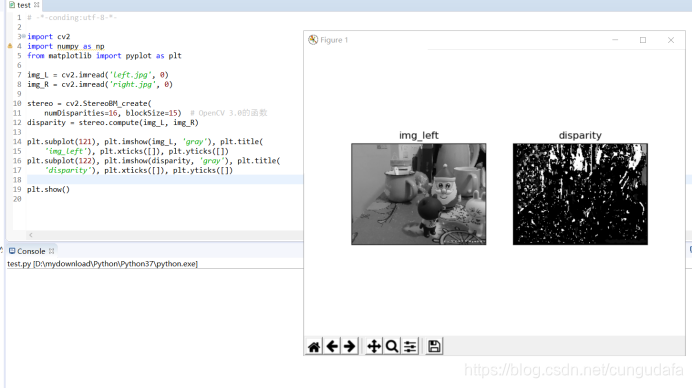Collapse the import block fold marker
The image size is (693, 388).
click(24, 36)
